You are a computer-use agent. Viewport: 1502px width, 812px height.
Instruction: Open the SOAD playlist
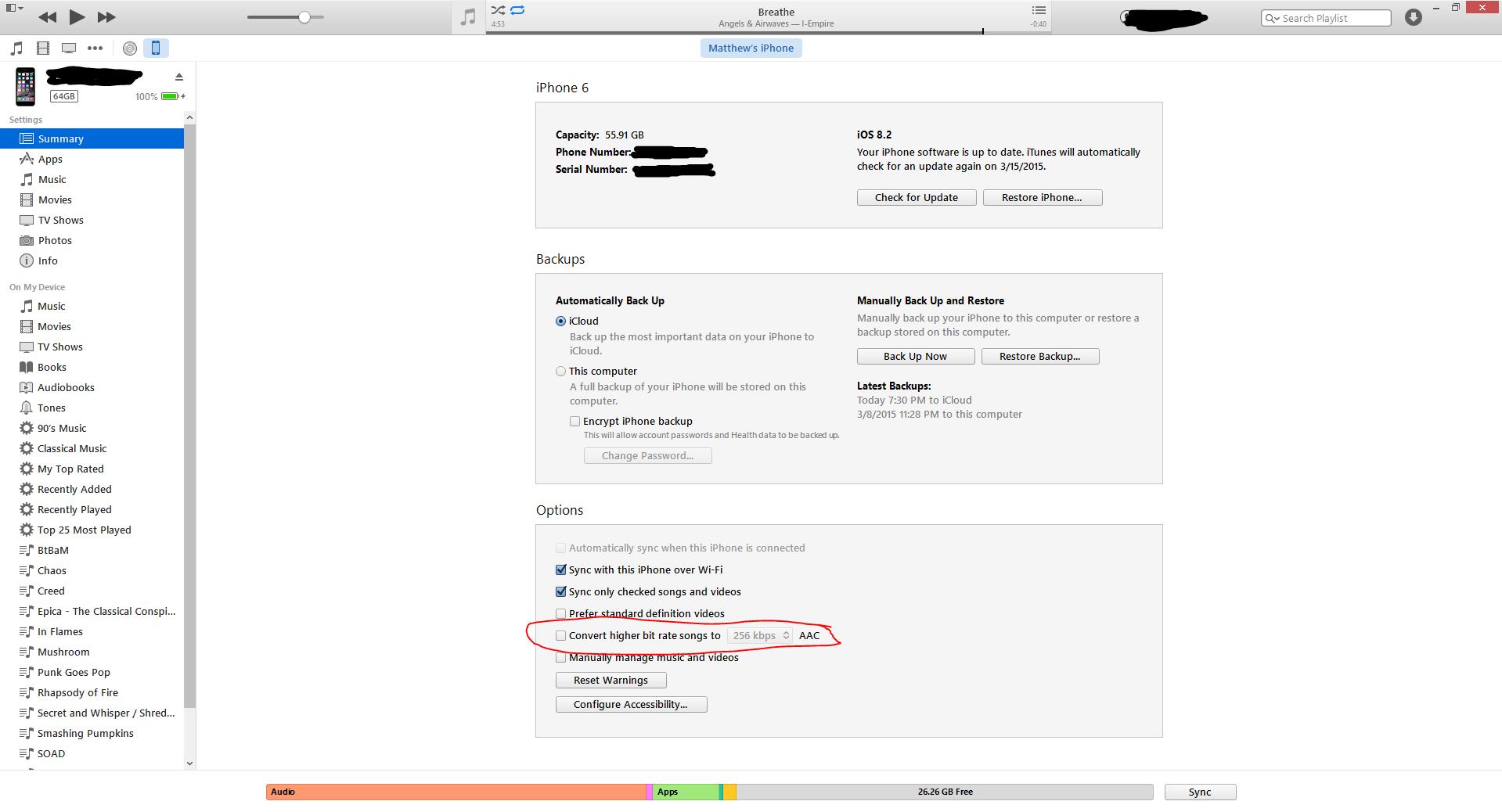pos(92,753)
